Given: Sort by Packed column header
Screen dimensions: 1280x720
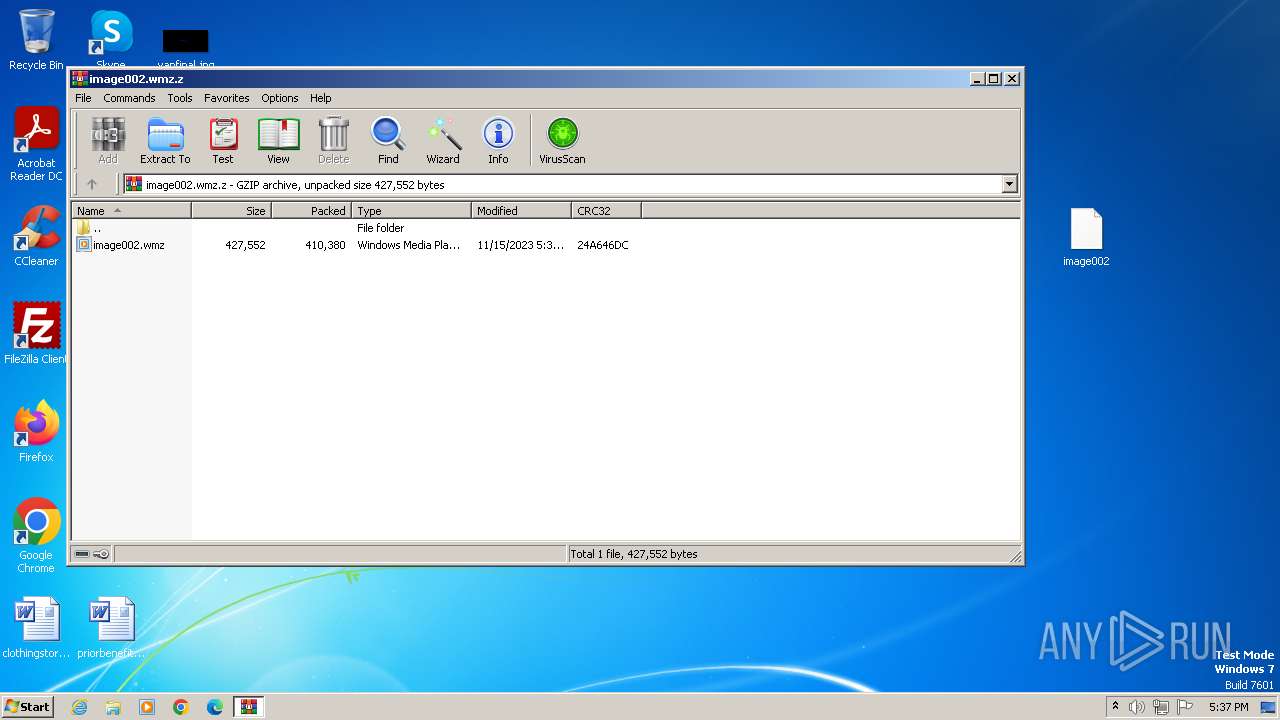Looking at the screenshot, I should pos(311,210).
